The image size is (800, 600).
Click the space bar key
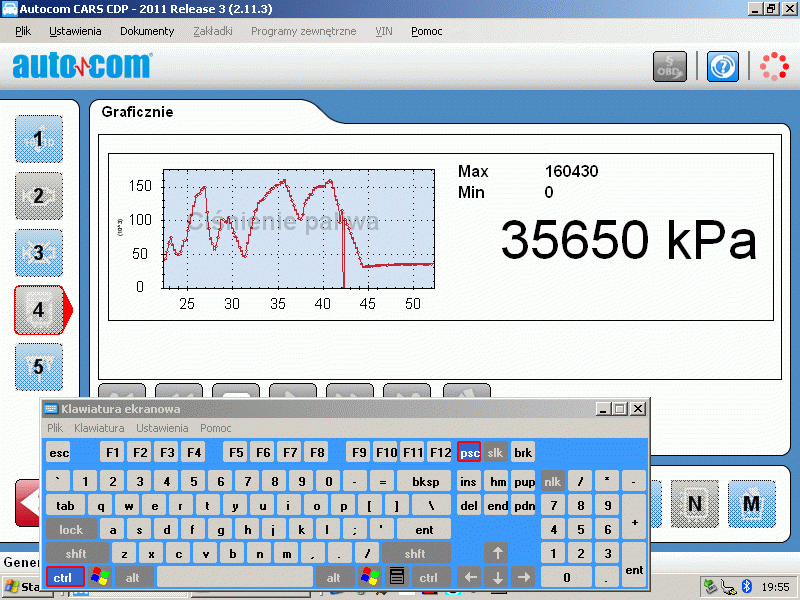(235, 577)
